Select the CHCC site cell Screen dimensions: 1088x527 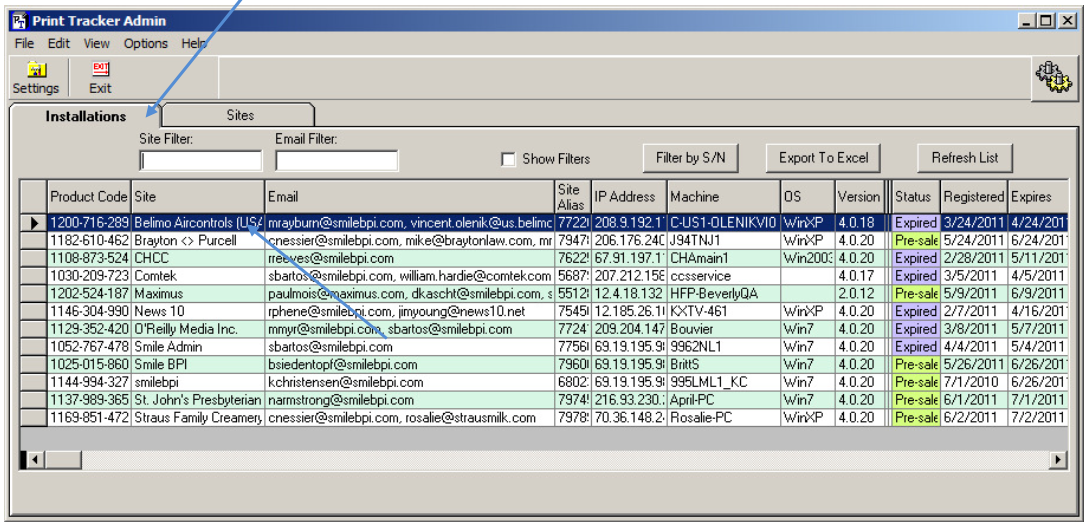click(198, 259)
